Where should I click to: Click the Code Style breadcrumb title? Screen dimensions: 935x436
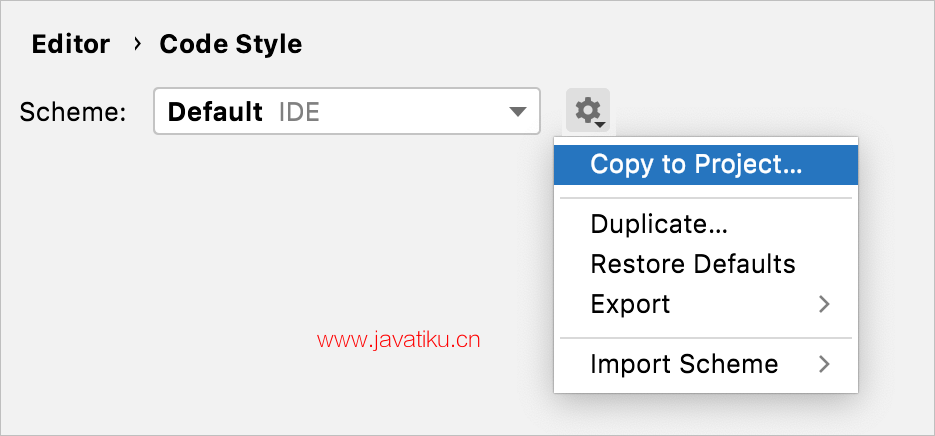tap(230, 44)
